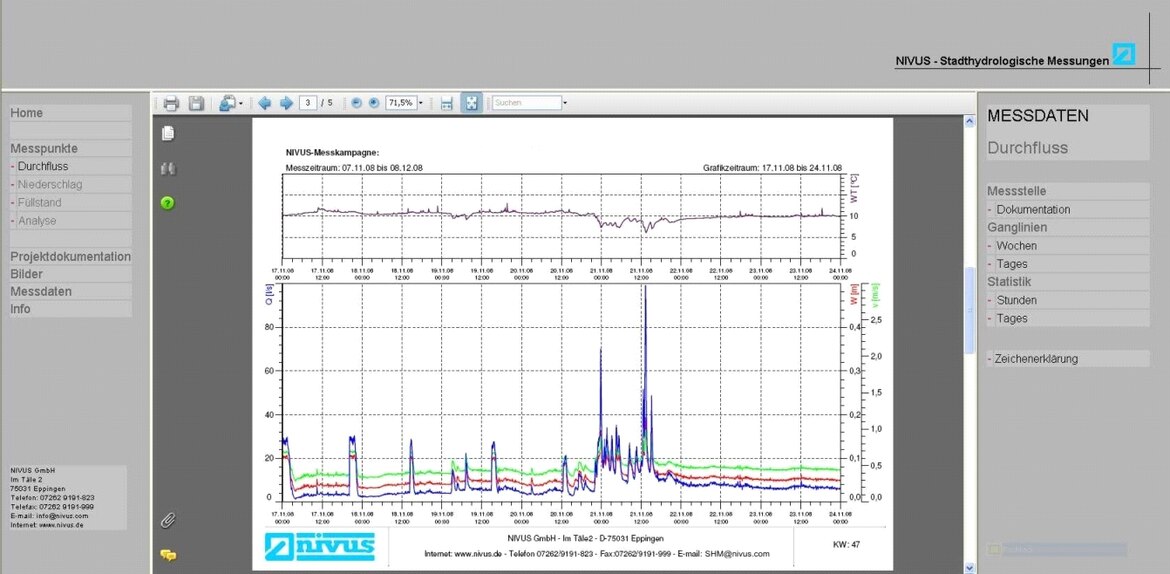
Task: Open Projektdokumentation in the left menu
Action: click(x=70, y=257)
